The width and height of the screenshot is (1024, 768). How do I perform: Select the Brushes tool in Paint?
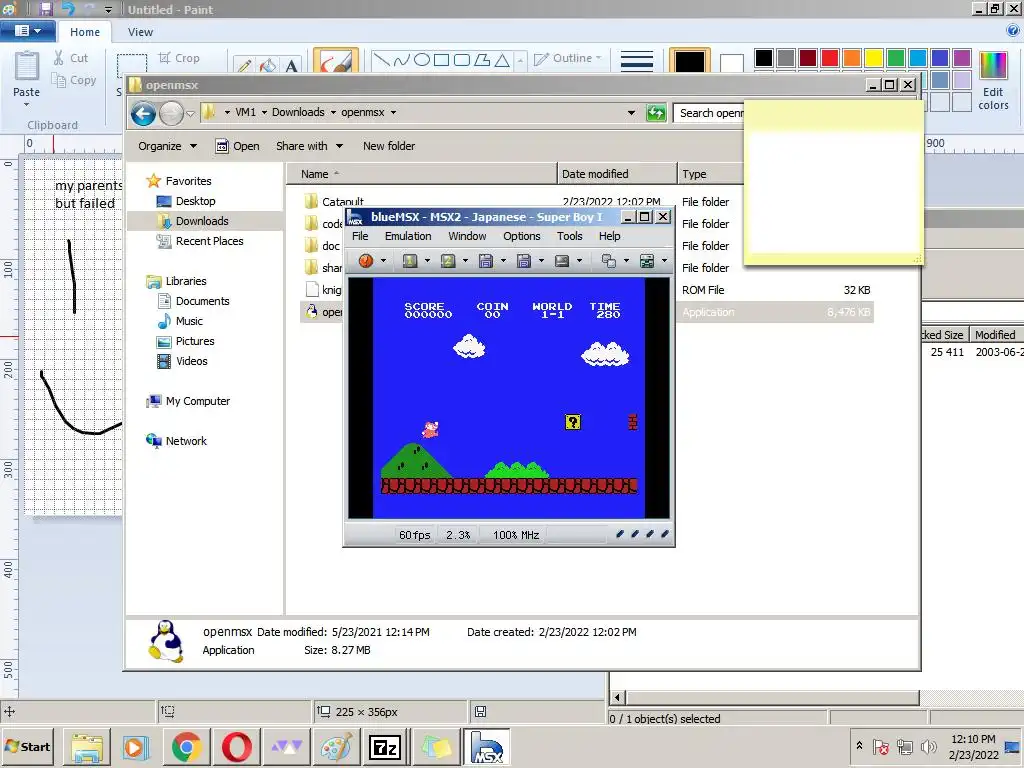point(336,61)
